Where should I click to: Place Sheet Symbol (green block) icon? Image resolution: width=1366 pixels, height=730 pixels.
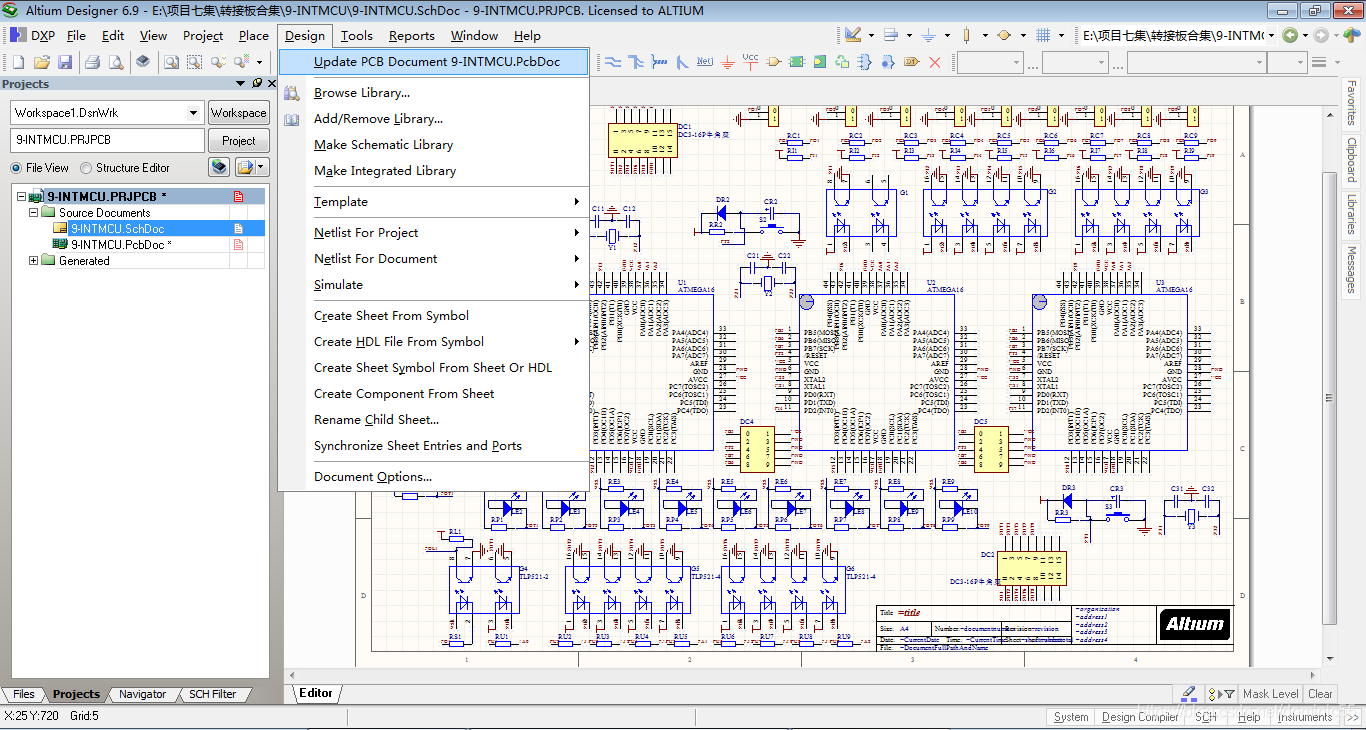pyautogui.click(x=797, y=62)
